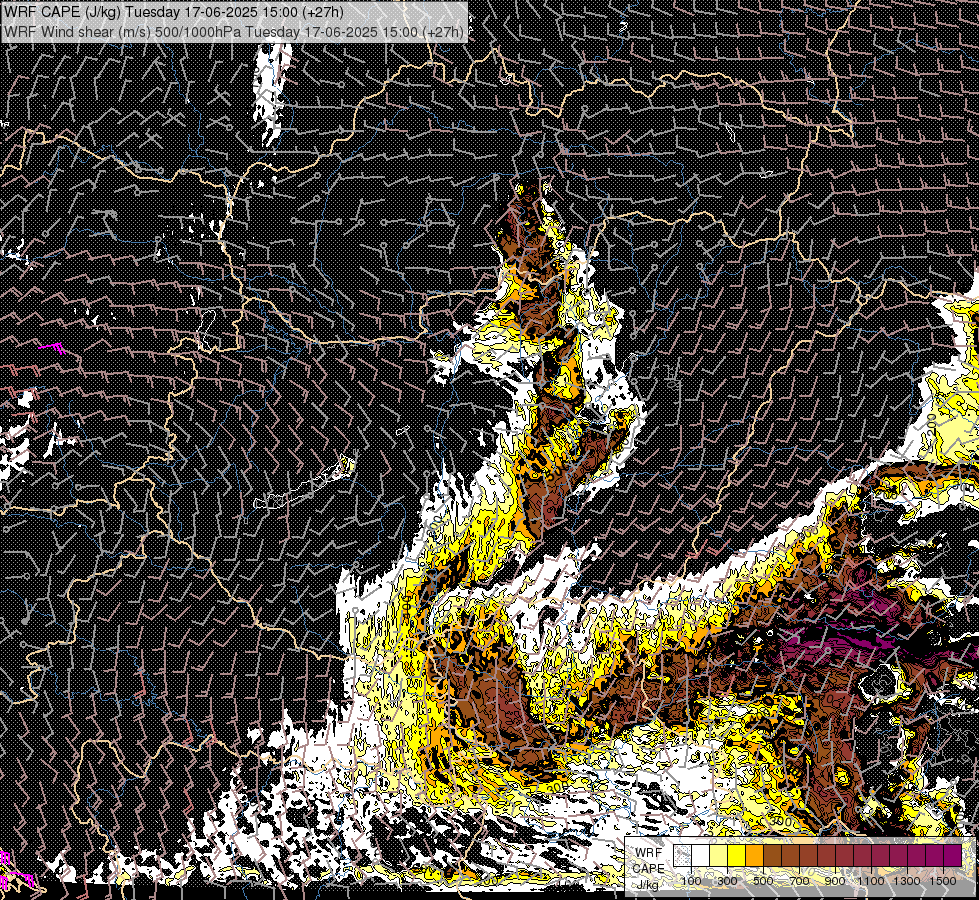Screen dimensions: 979x900
Task: Click the WRF Wind shear title line
Action: [x=234, y=32]
